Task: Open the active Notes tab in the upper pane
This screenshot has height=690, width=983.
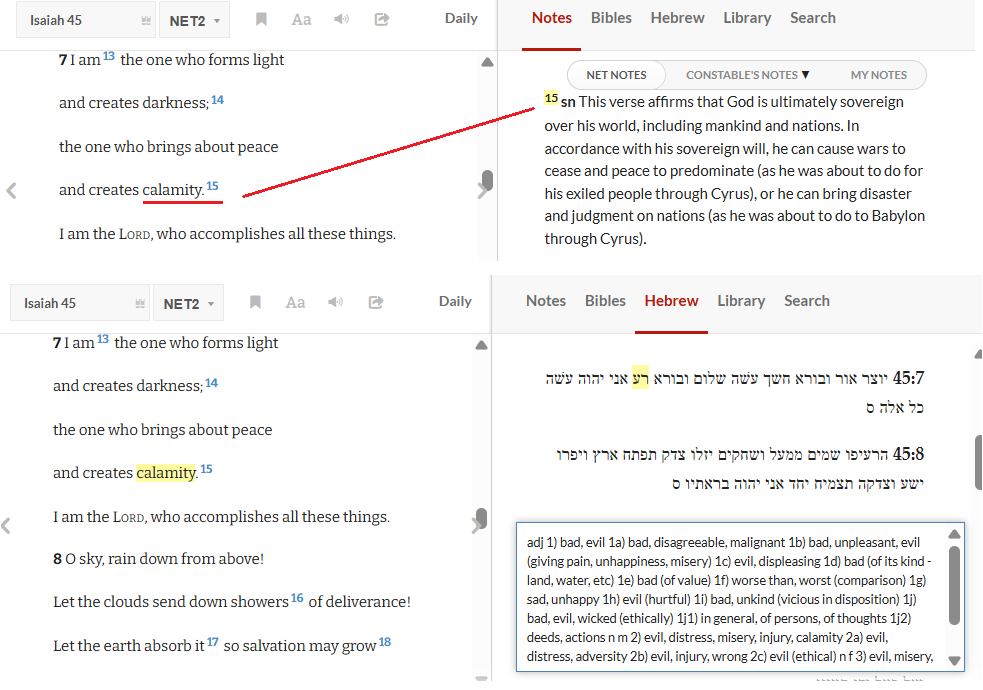Action: coord(552,18)
